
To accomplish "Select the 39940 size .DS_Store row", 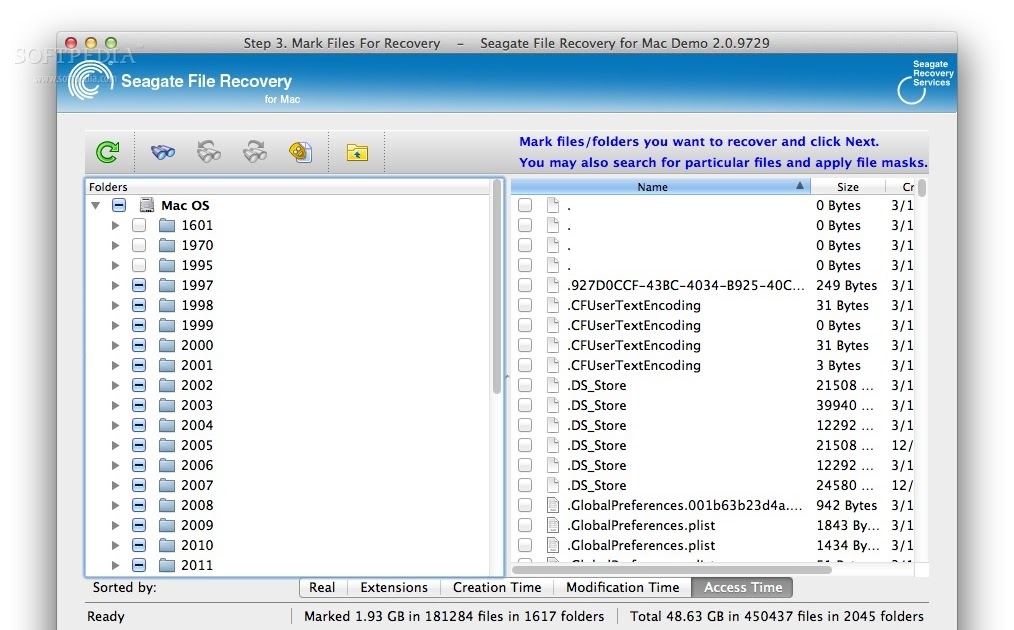I will (715, 405).
